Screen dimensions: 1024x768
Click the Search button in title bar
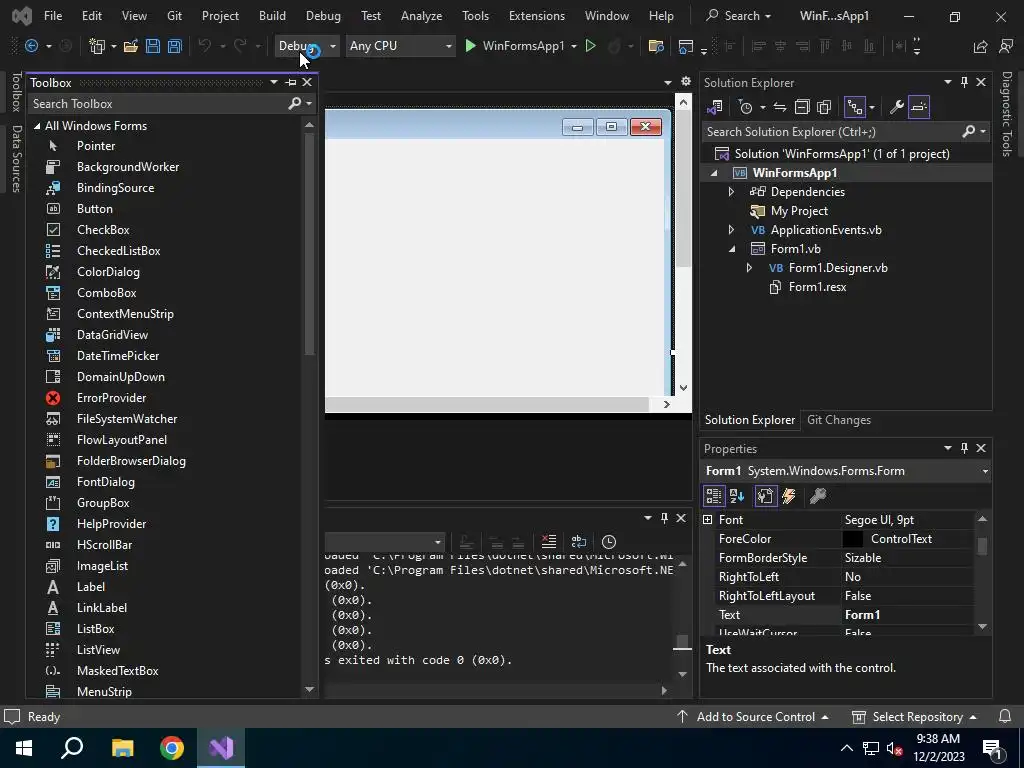[739, 16]
